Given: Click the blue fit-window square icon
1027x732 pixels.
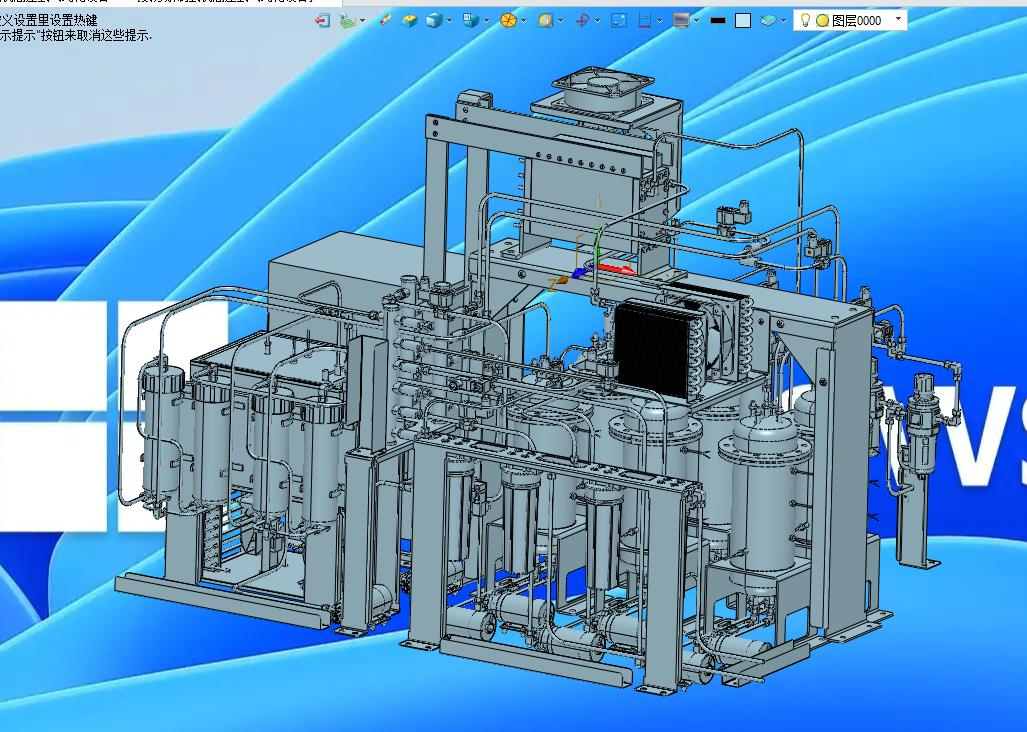Looking at the screenshot, I should (619, 21).
